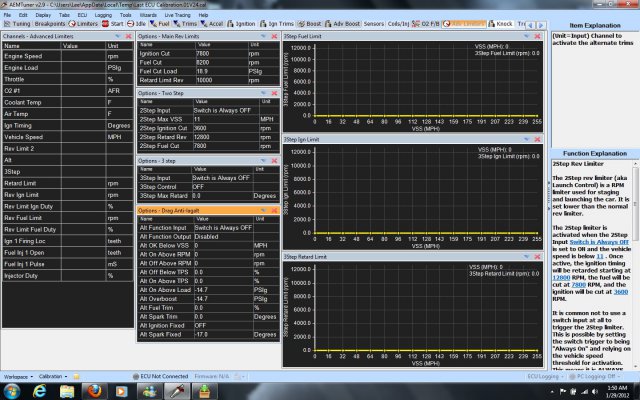Pin the Channels - Advanced Limiters panel
This screenshot has width=640, height=400.
(119, 36)
